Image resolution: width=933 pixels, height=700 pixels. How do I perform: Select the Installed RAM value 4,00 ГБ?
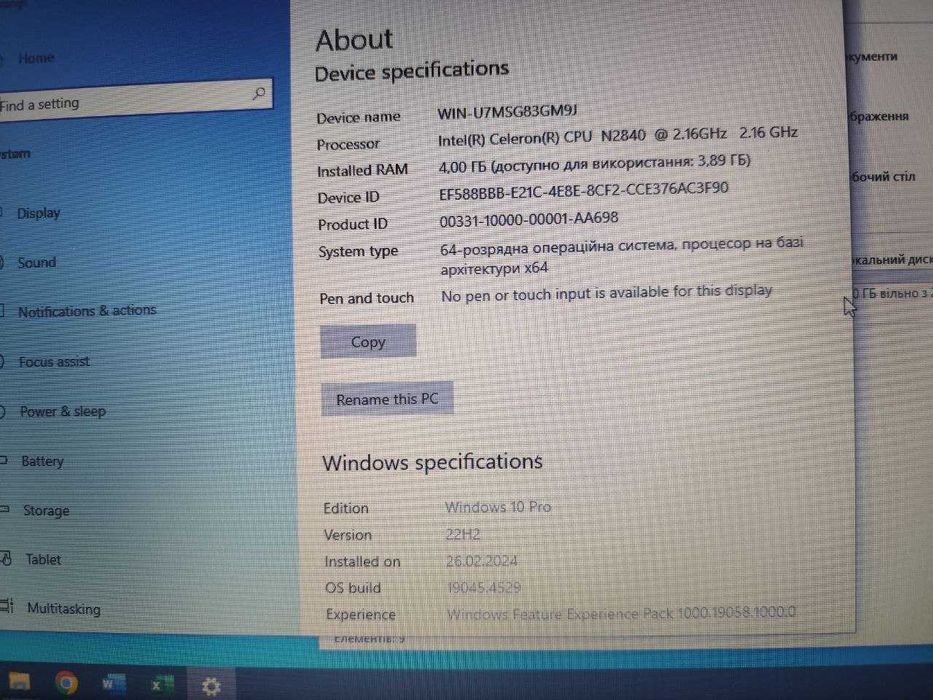594,163
